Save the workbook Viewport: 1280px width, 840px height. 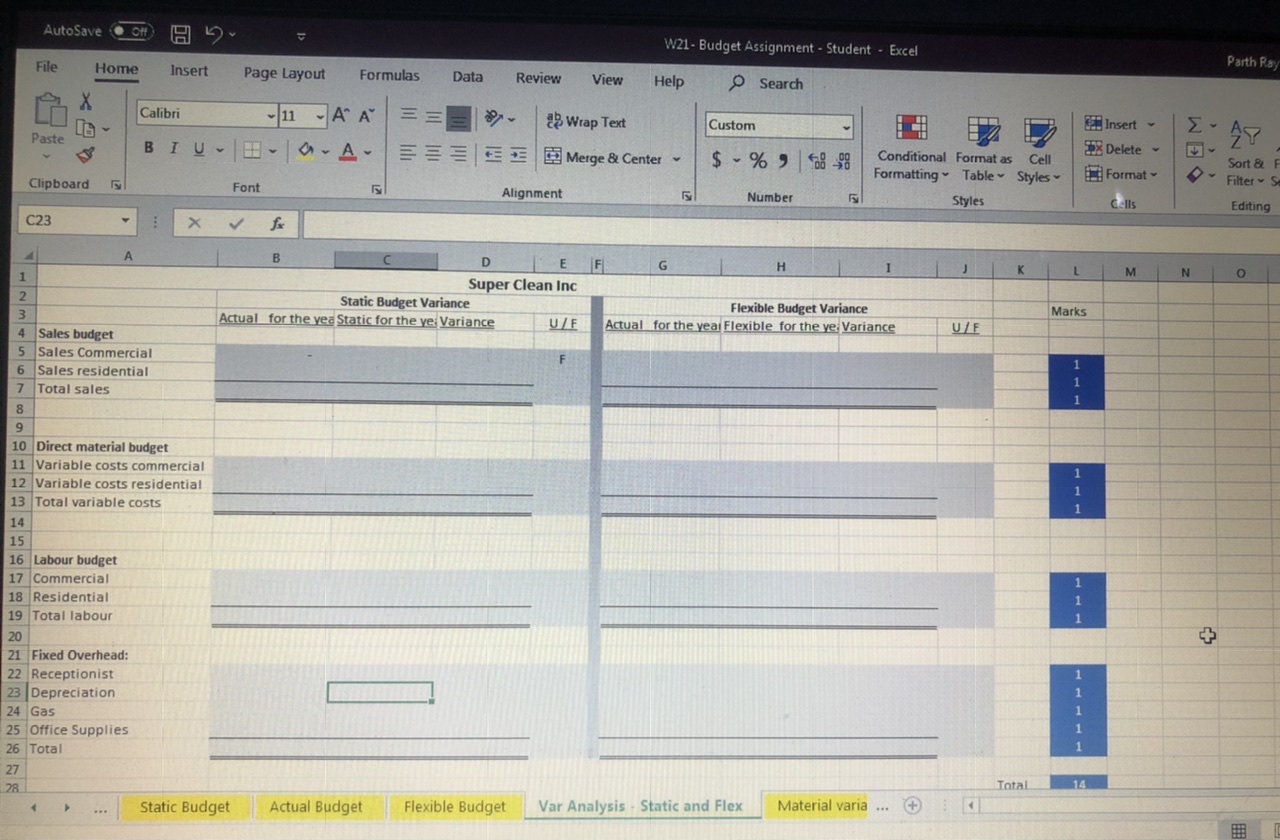coord(180,33)
